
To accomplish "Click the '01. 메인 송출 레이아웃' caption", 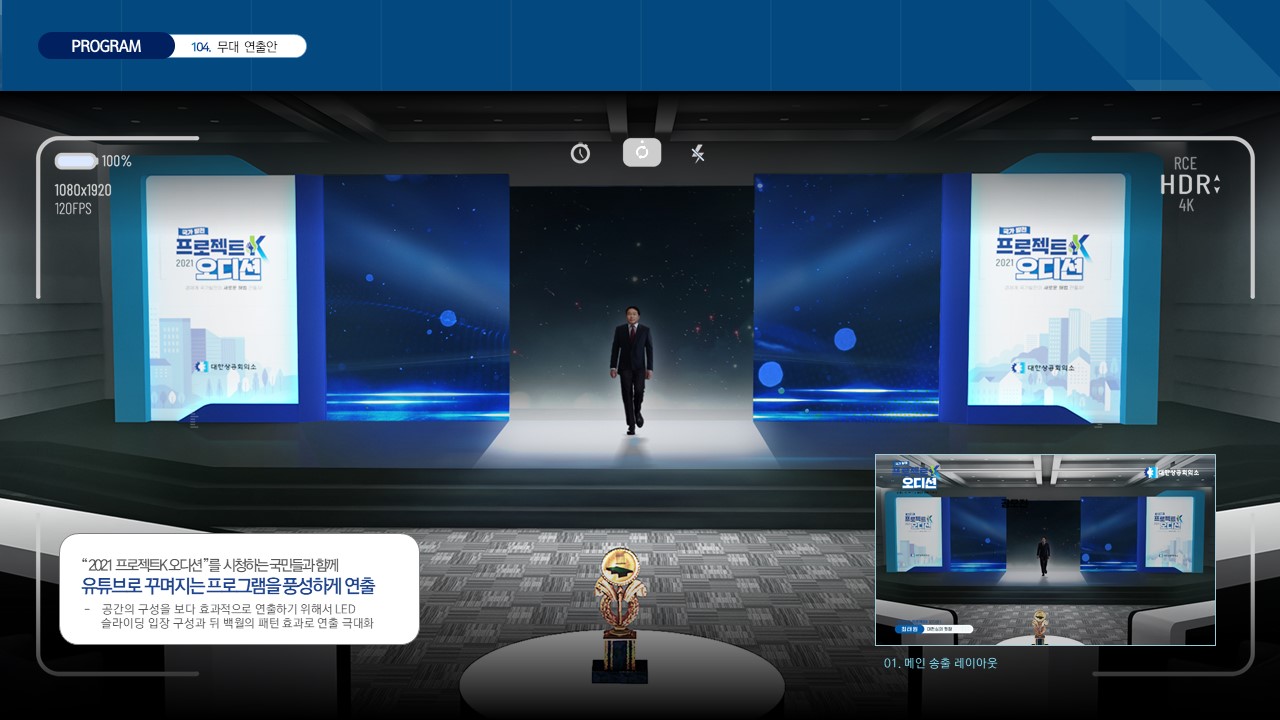I will [941, 663].
